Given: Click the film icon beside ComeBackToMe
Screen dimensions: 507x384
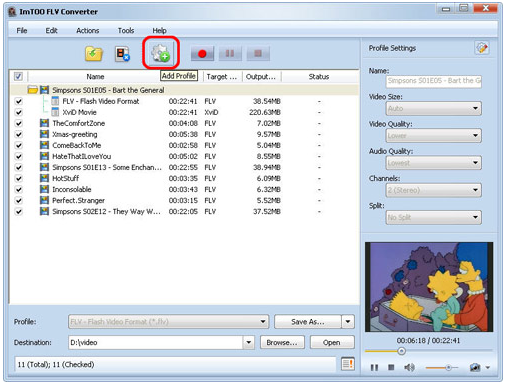Looking at the screenshot, I should coord(44,145).
